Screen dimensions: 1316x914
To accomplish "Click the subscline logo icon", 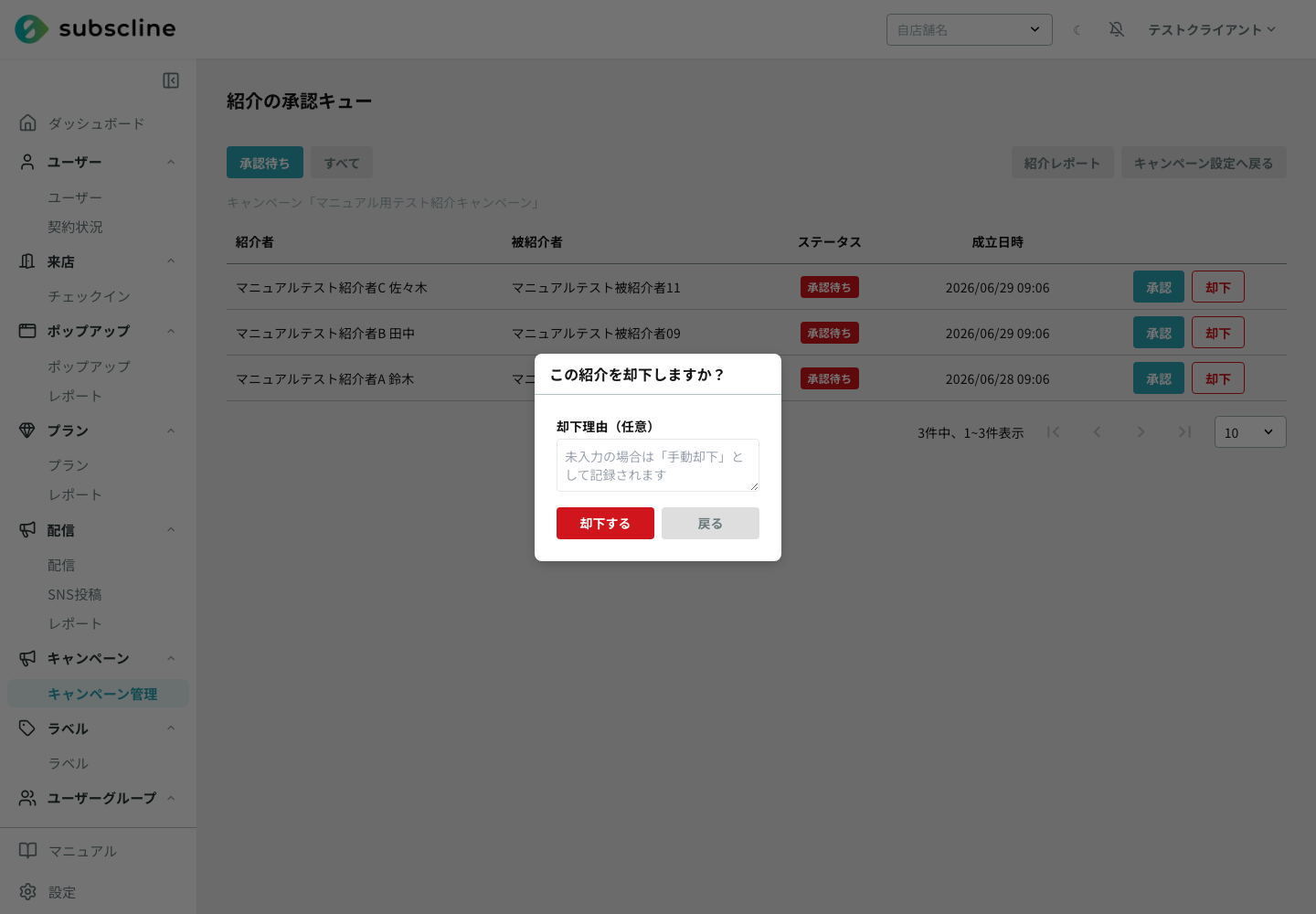I will (x=31, y=29).
